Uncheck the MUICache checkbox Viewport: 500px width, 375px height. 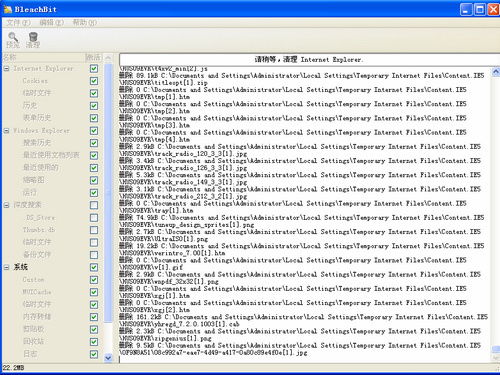pyautogui.click(x=94, y=292)
